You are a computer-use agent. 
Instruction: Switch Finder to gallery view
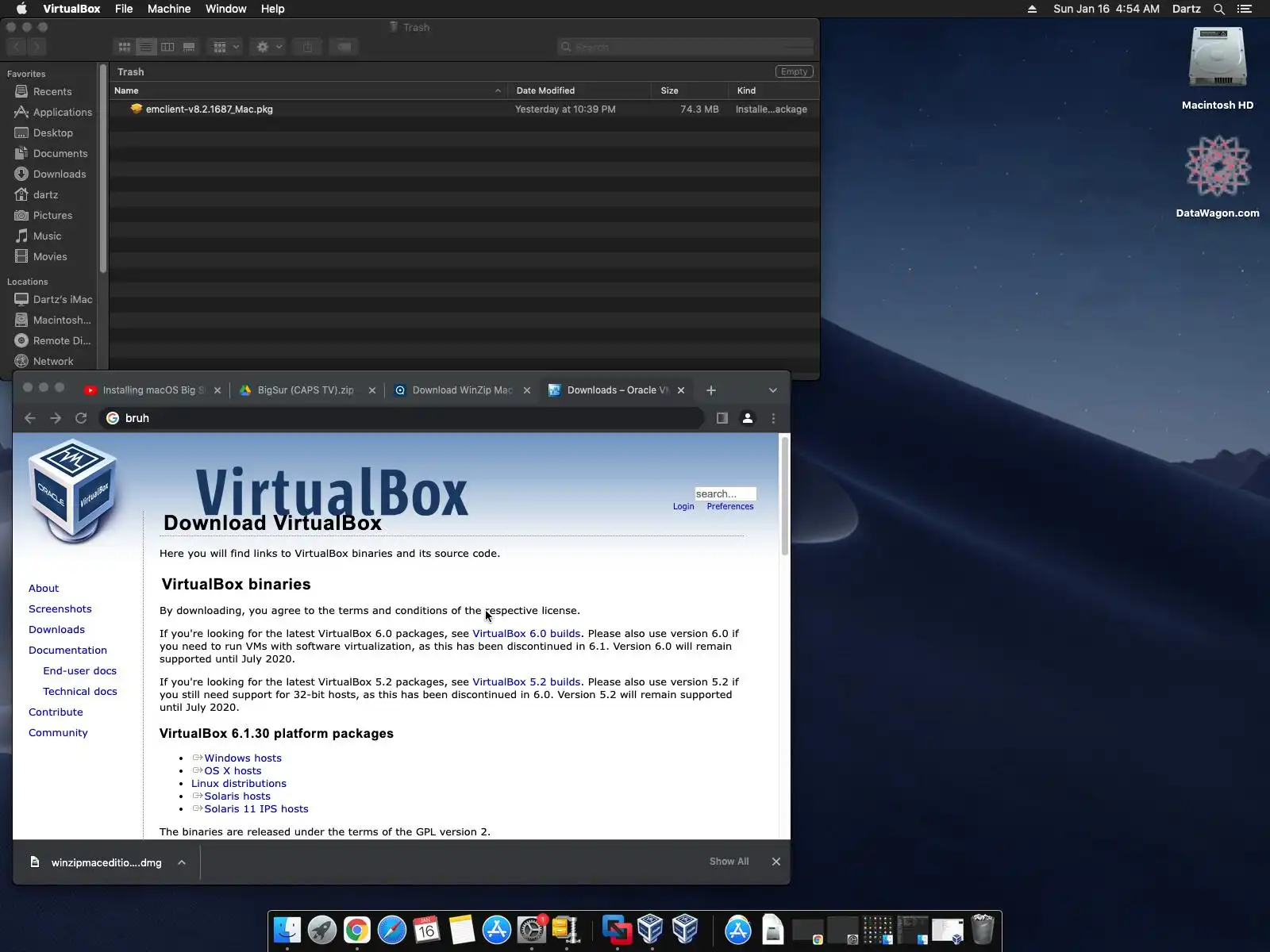(x=189, y=47)
